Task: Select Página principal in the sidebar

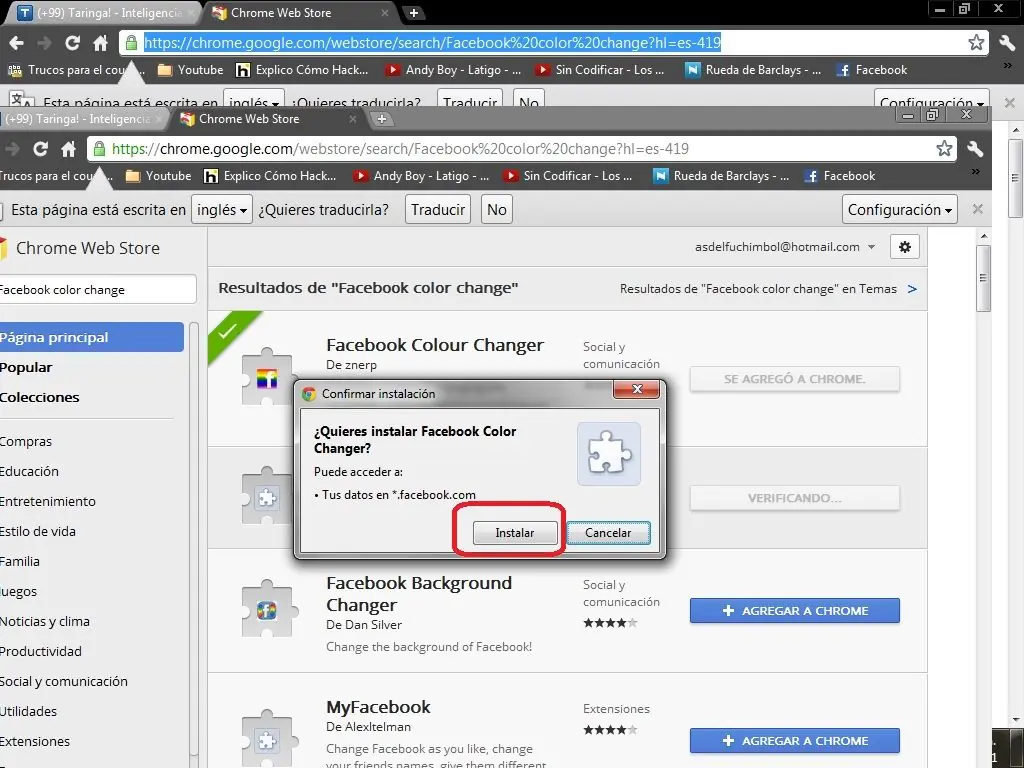Action: click(91, 337)
